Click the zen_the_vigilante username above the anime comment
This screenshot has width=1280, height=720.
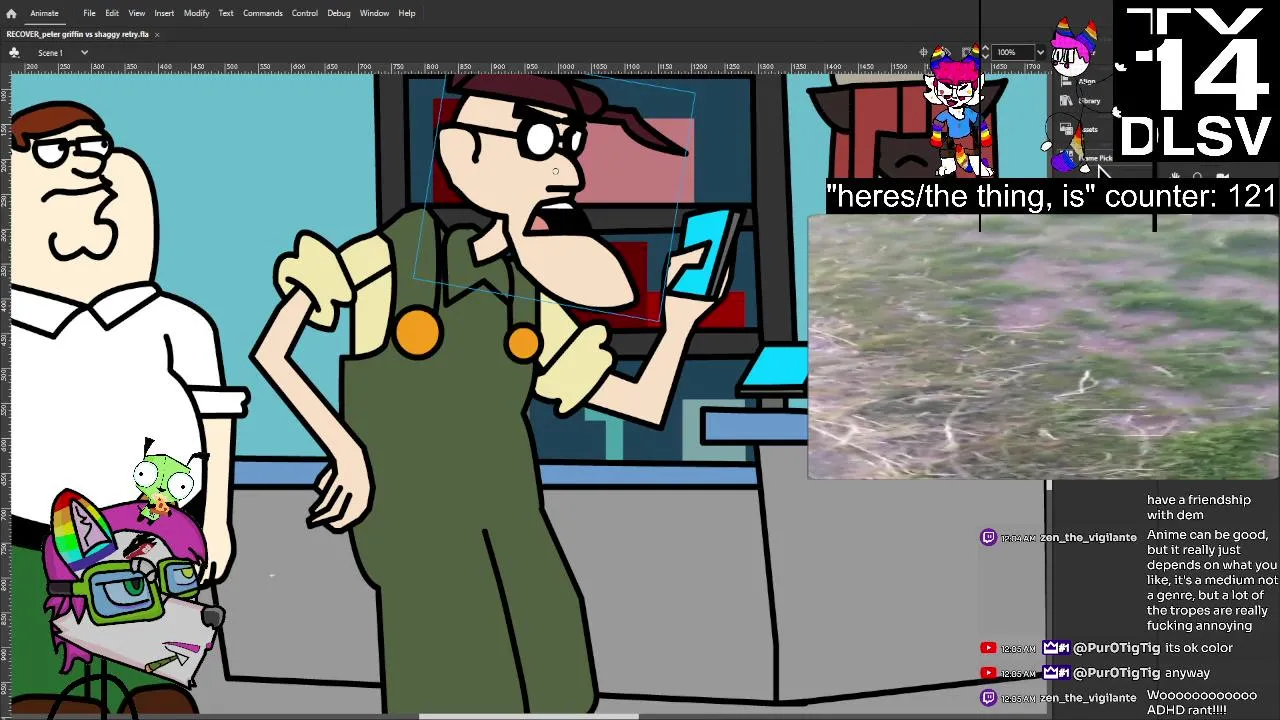(1088, 538)
